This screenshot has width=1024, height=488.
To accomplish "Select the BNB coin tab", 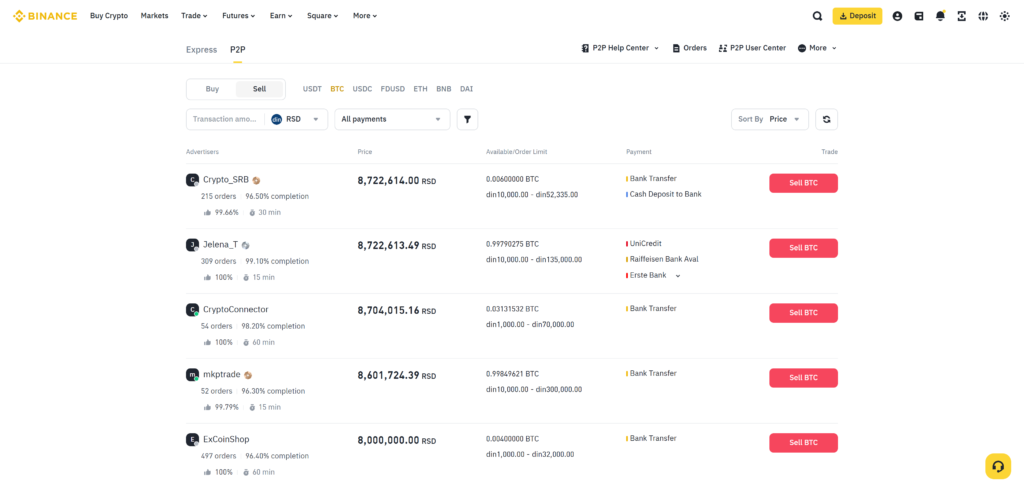I will 444,89.
